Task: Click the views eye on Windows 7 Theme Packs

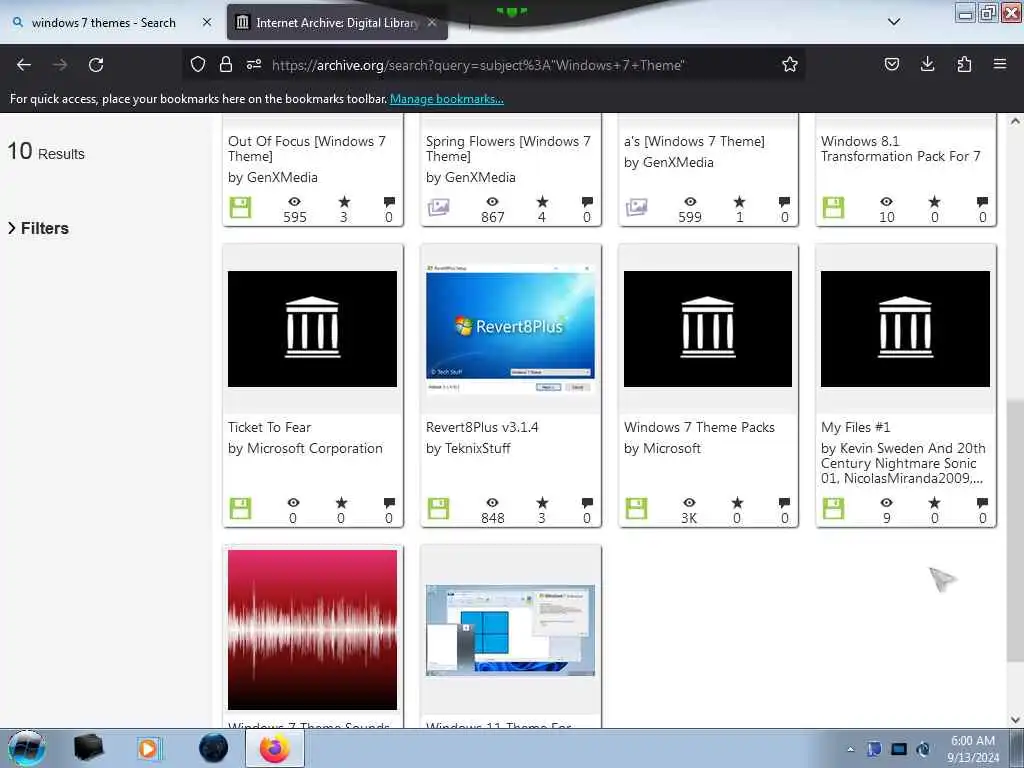Action: 690,502
